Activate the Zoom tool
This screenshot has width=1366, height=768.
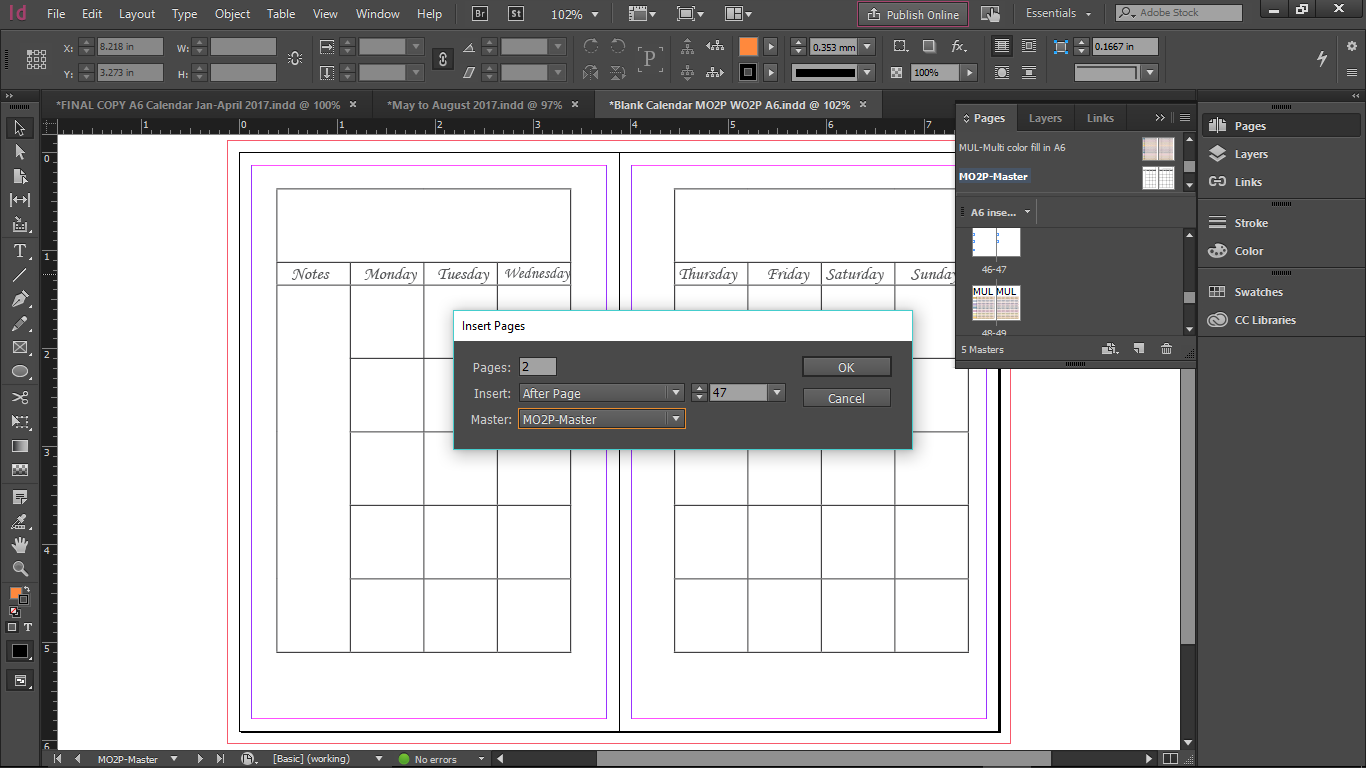(x=19, y=569)
